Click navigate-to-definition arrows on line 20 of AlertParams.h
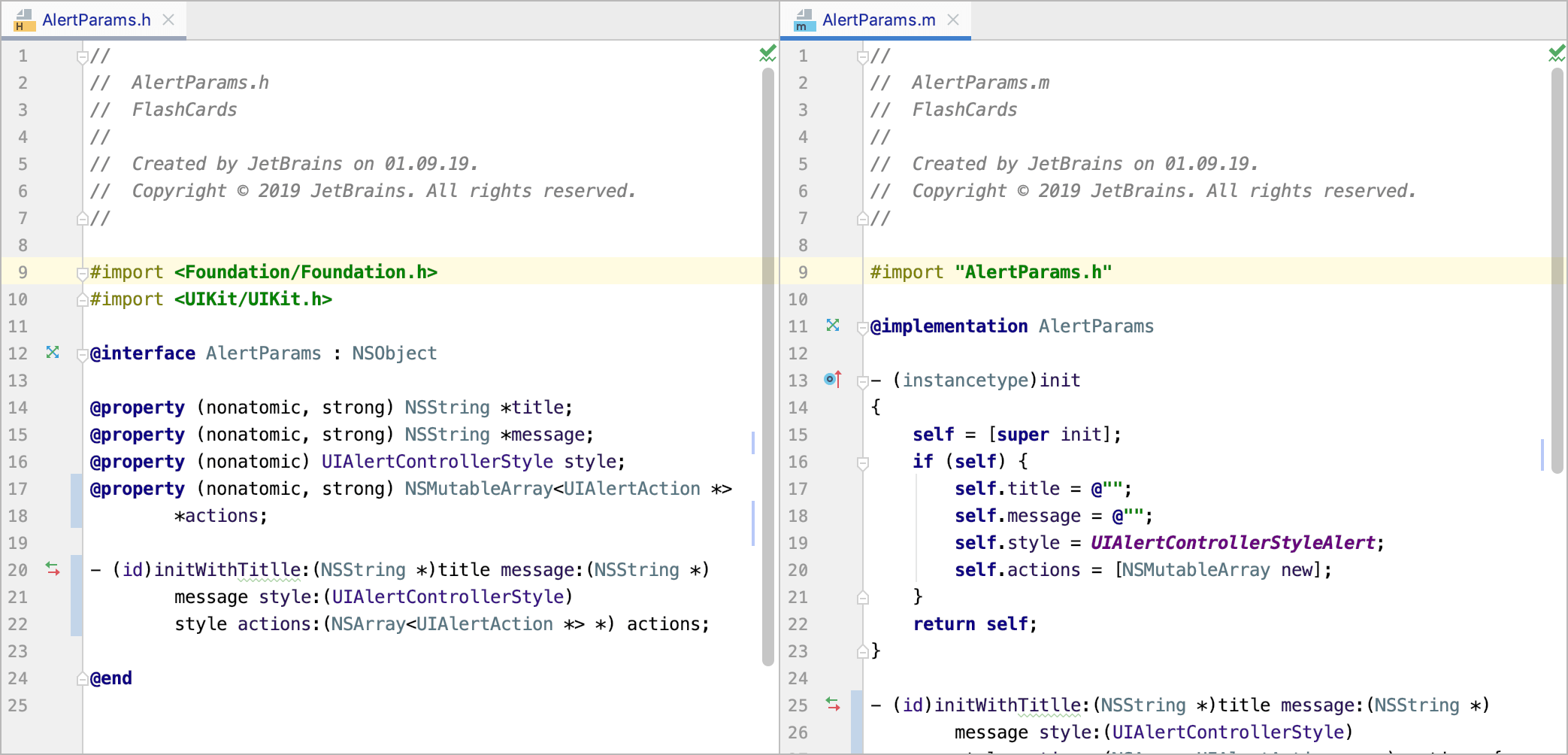The image size is (1568, 755). (53, 569)
